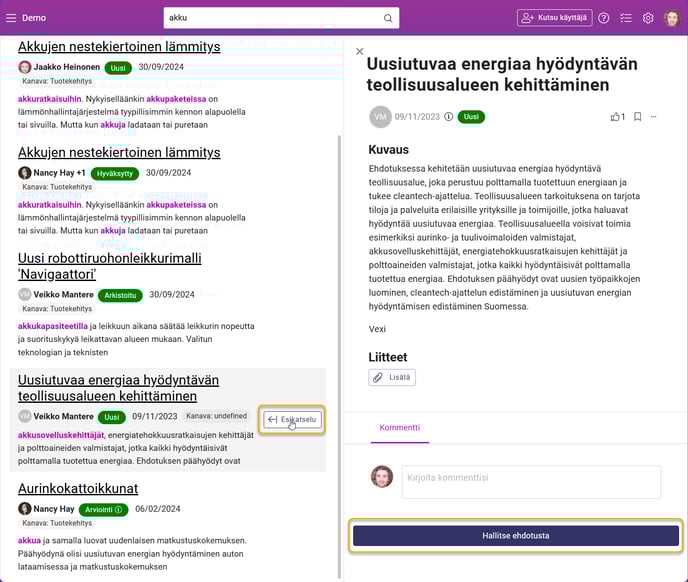Click the commenter avatar beside comment box
This screenshot has height=582, width=688.
[382, 477]
